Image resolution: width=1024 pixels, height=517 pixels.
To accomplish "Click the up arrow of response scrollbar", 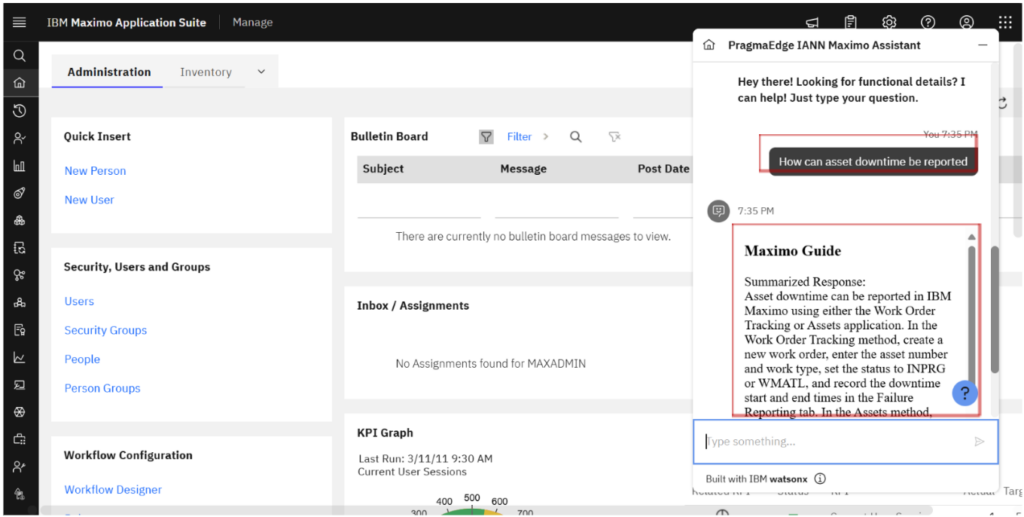I will 972,237.
